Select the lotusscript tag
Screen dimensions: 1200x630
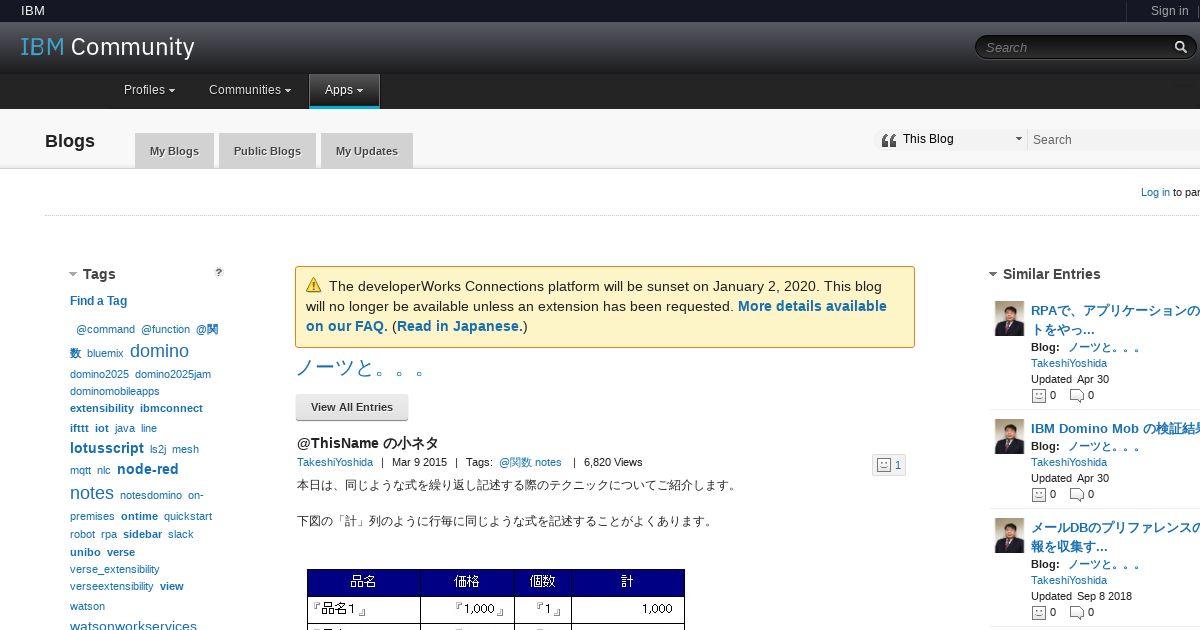(107, 448)
